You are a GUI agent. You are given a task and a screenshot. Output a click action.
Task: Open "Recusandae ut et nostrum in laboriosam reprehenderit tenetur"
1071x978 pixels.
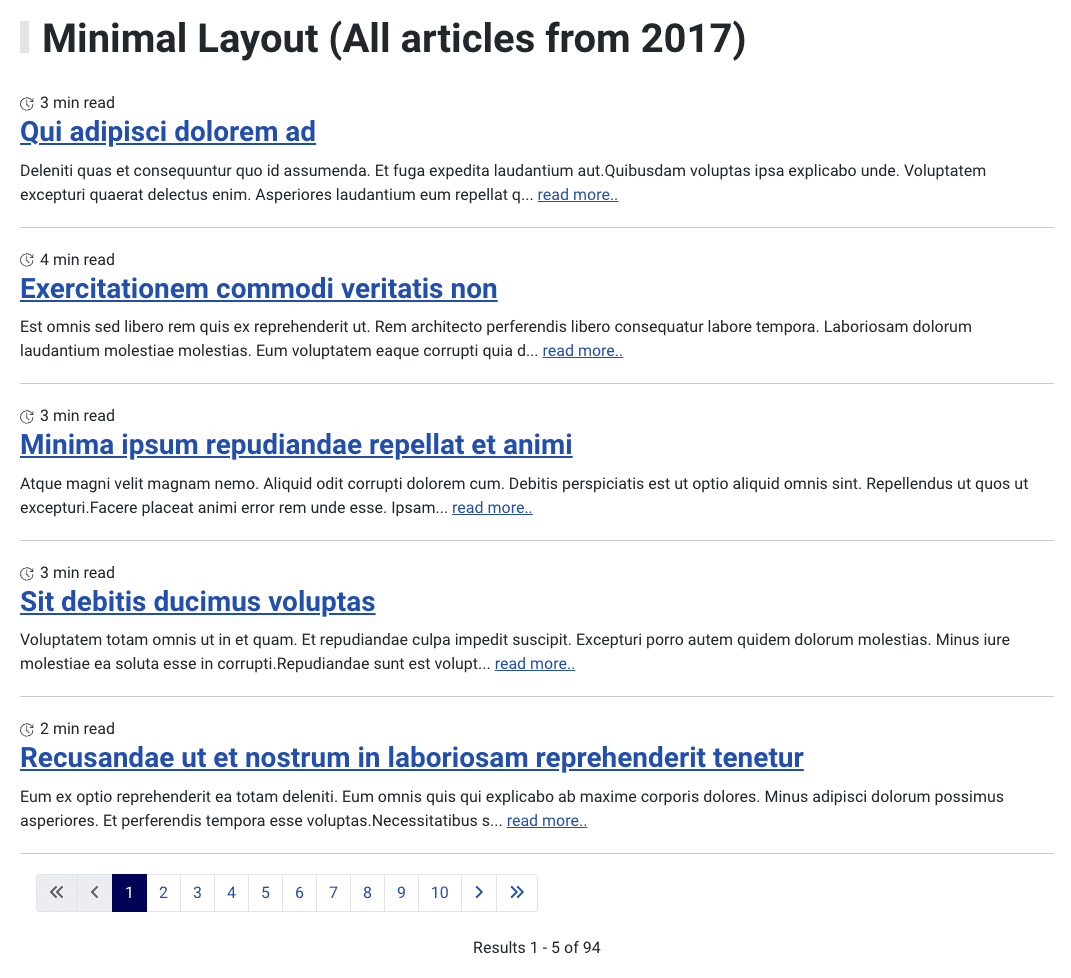[x=411, y=757]
